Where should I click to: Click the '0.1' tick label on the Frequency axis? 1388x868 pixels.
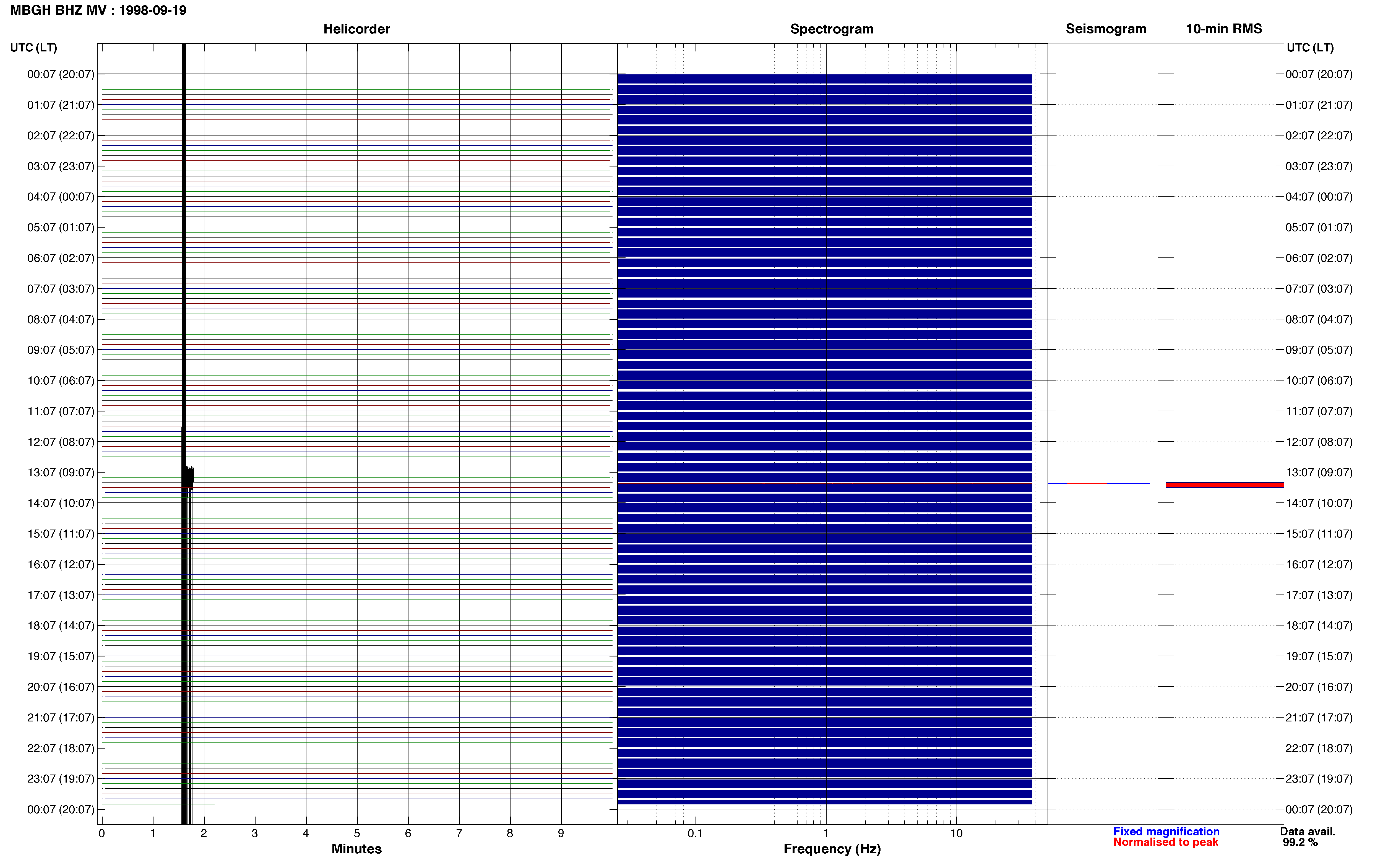695,833
